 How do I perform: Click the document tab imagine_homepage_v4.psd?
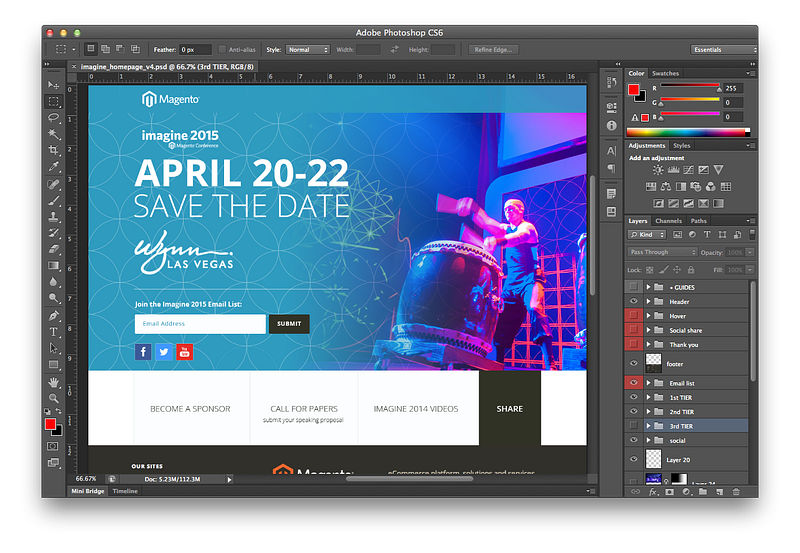click(167, 66)
